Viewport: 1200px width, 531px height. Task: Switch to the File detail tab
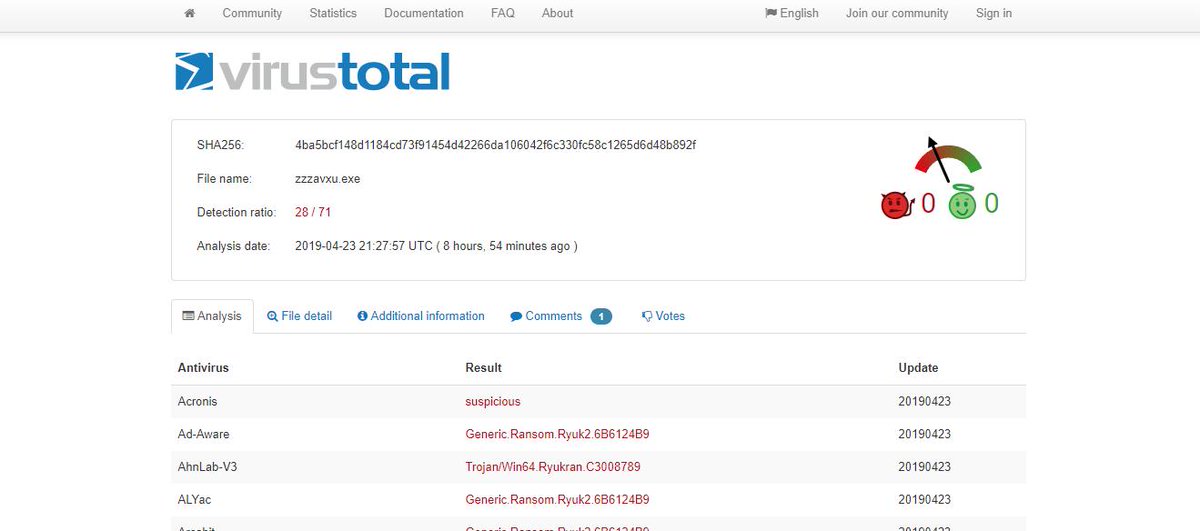299,316
